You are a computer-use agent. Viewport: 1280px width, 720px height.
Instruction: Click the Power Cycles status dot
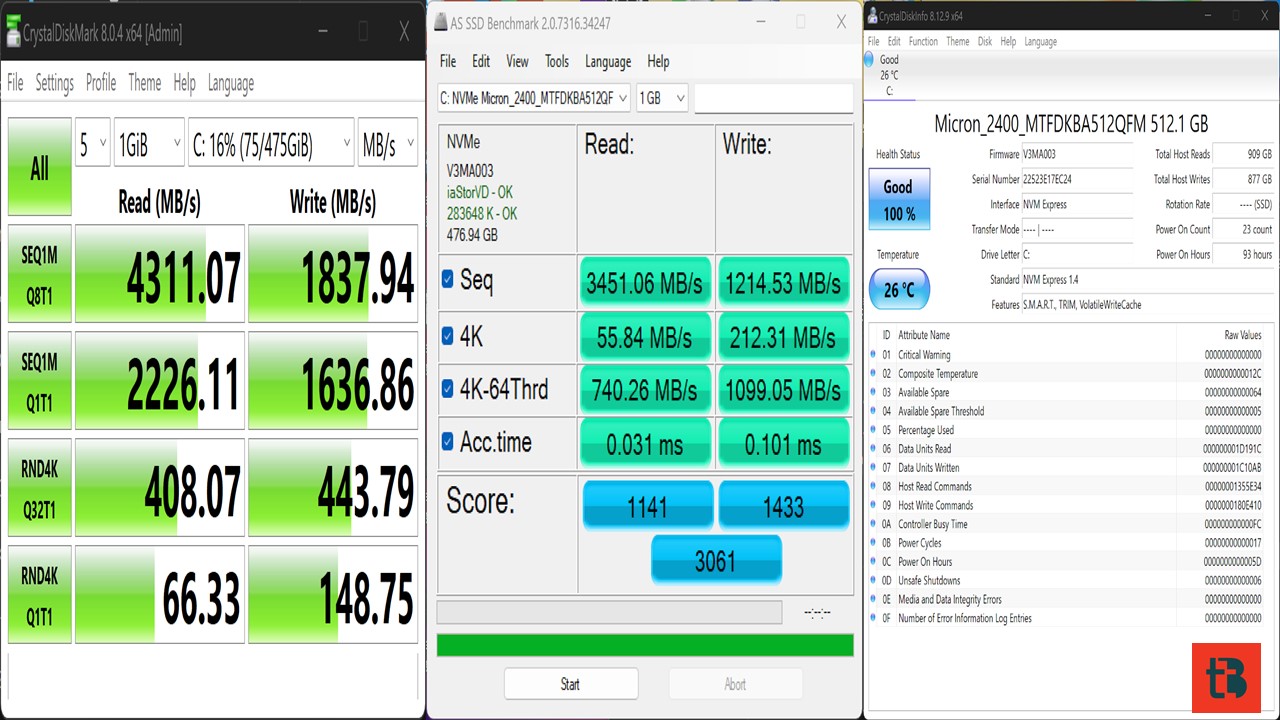tap(874, 543)
